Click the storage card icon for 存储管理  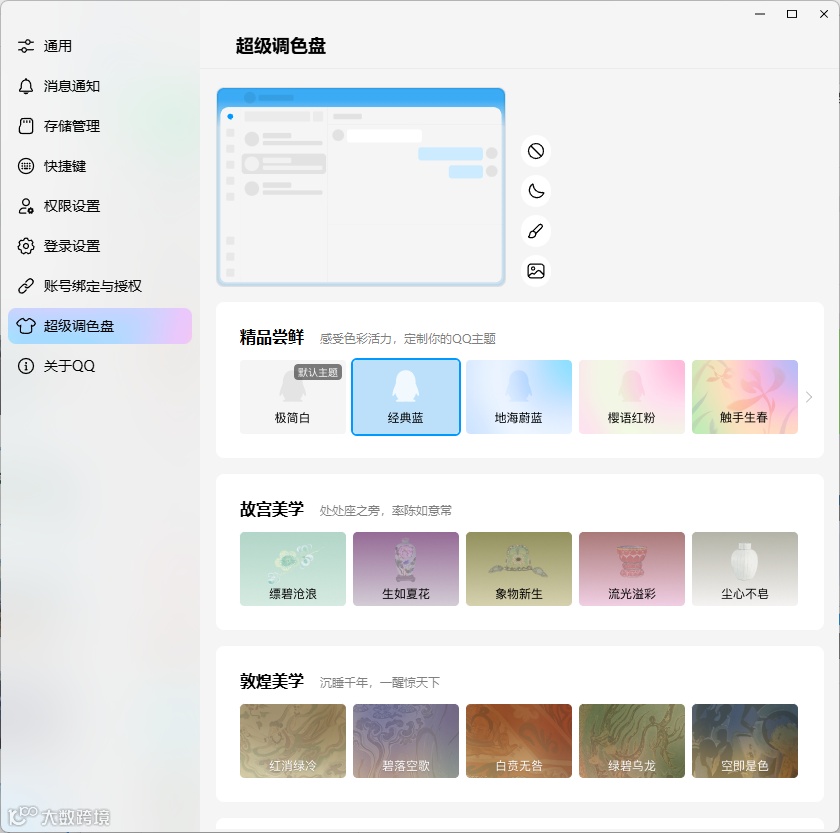click(x=26, y=126)
